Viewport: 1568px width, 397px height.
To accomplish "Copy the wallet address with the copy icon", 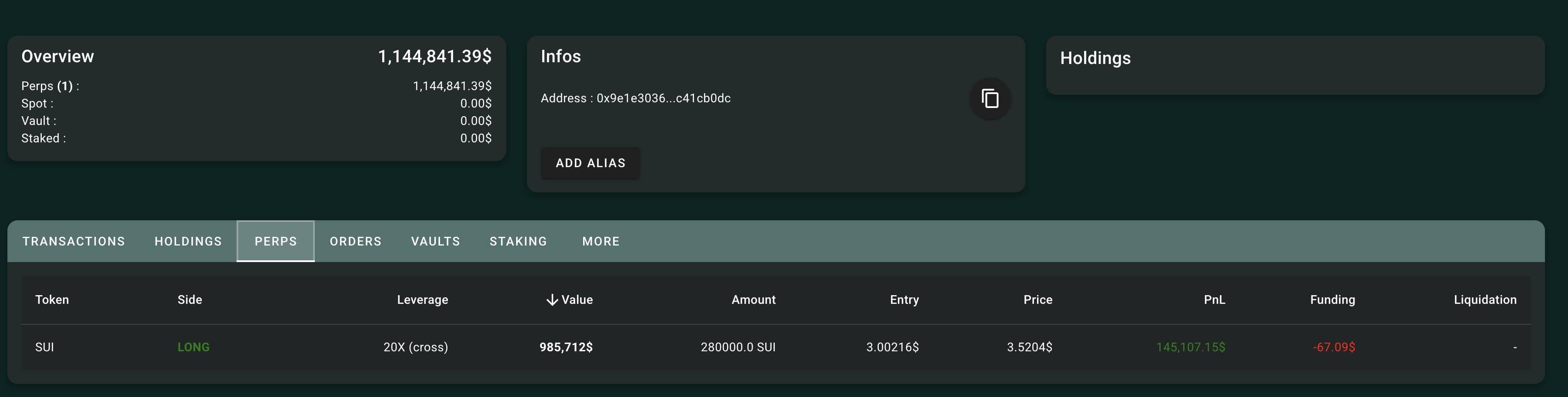I will (991, 99).
